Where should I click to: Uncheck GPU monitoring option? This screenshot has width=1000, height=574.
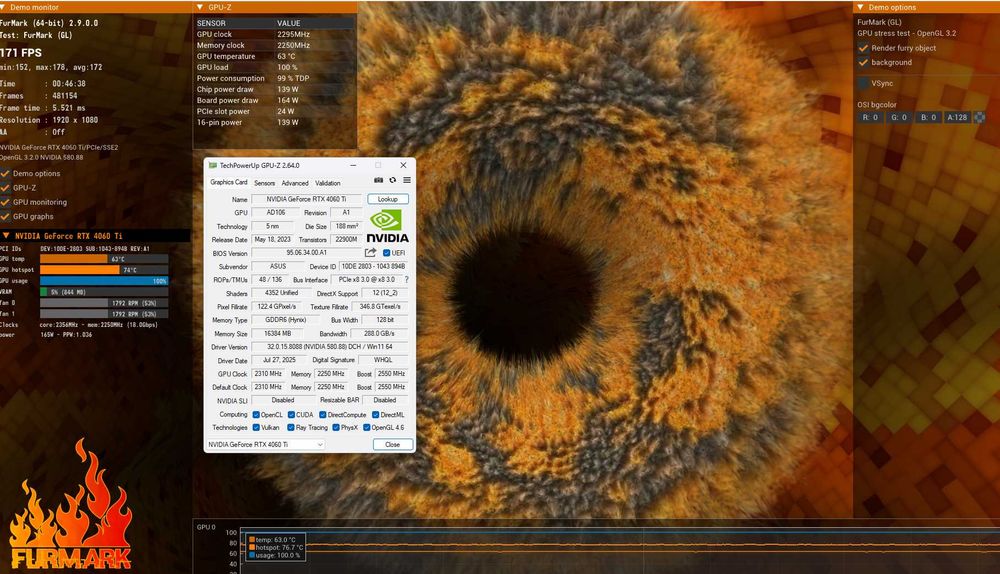5,202
